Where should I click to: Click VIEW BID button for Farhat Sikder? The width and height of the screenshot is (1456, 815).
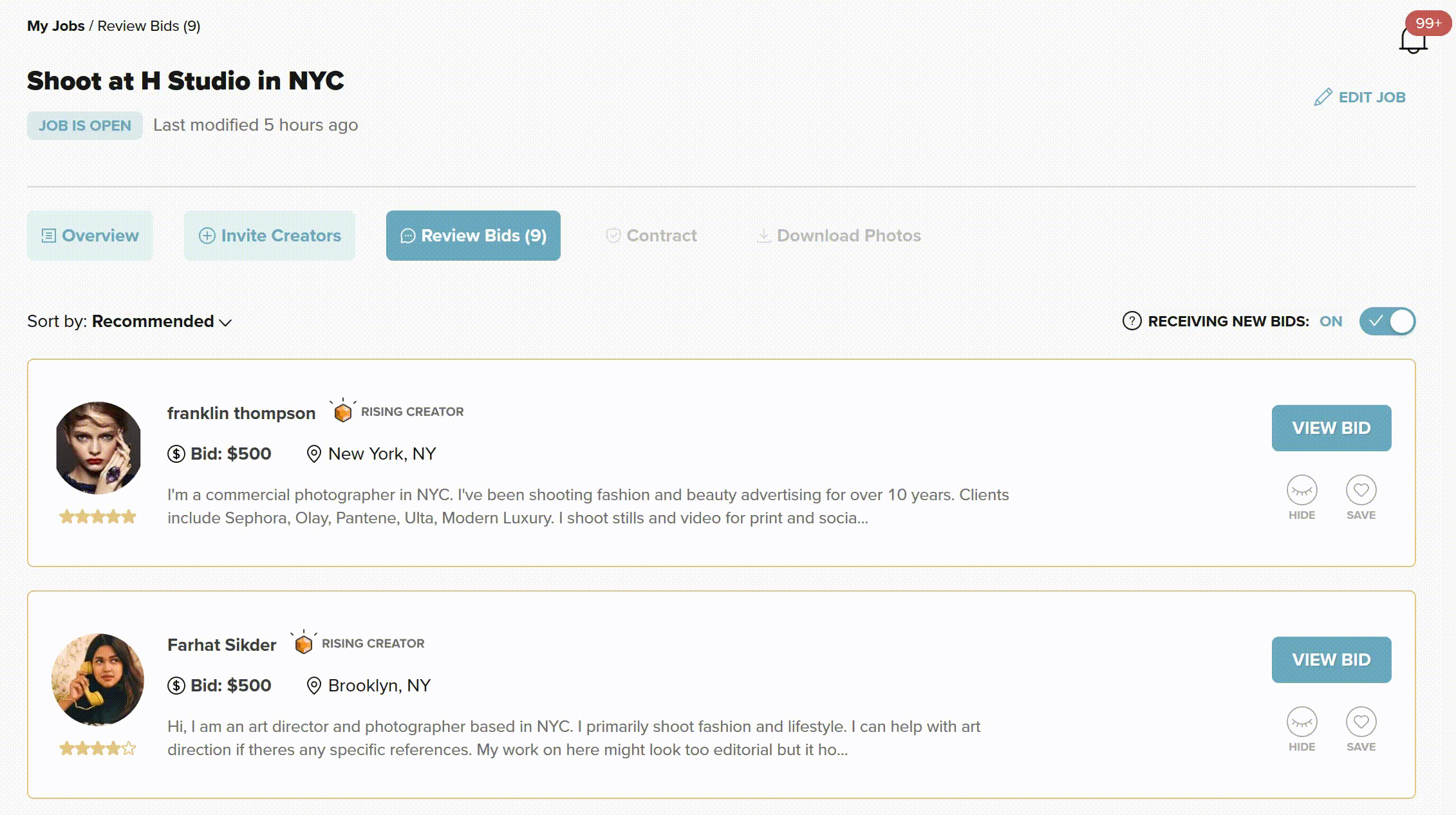click(1330, 659)
